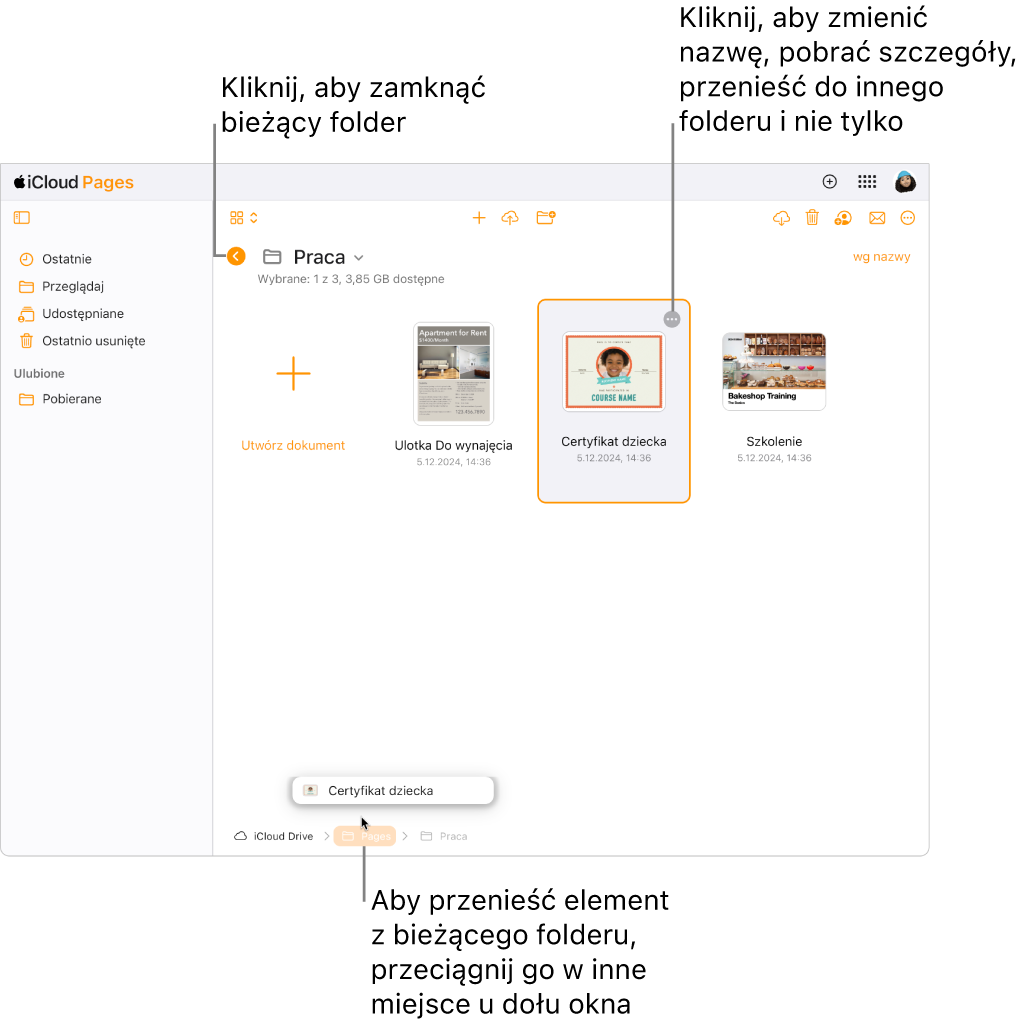Click the Praca breadcrumb at bottom
The image size is (1027, 1032).
pyautogui.click(x=444, y=836)
